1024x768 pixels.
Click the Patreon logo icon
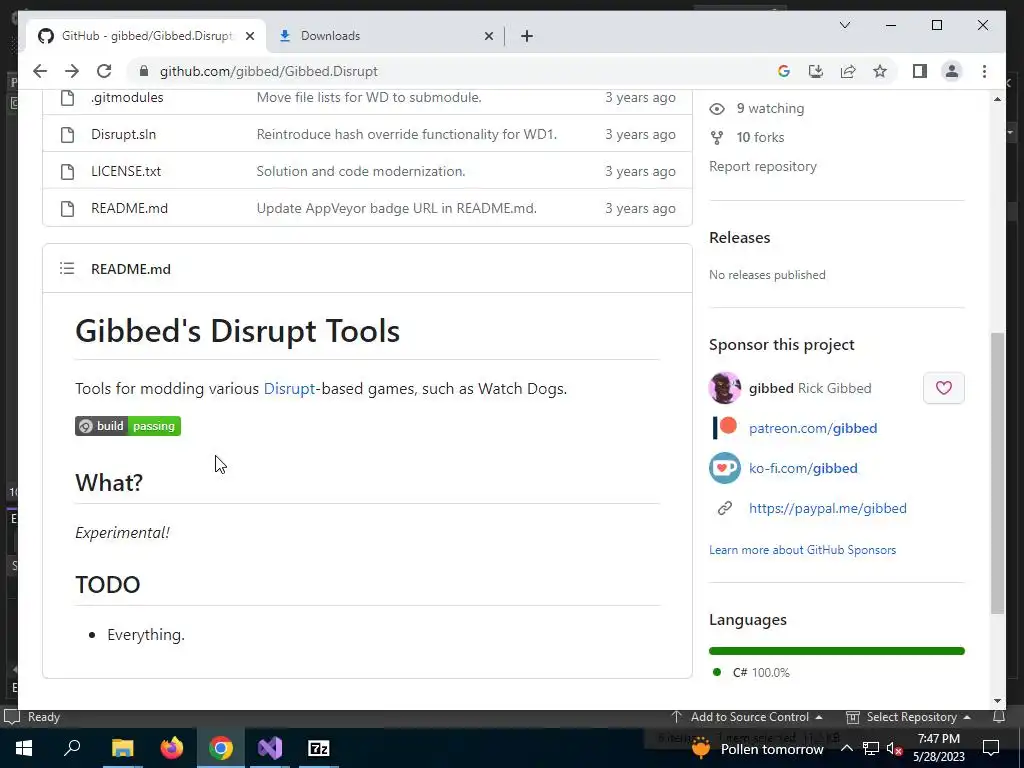(725, 428)
